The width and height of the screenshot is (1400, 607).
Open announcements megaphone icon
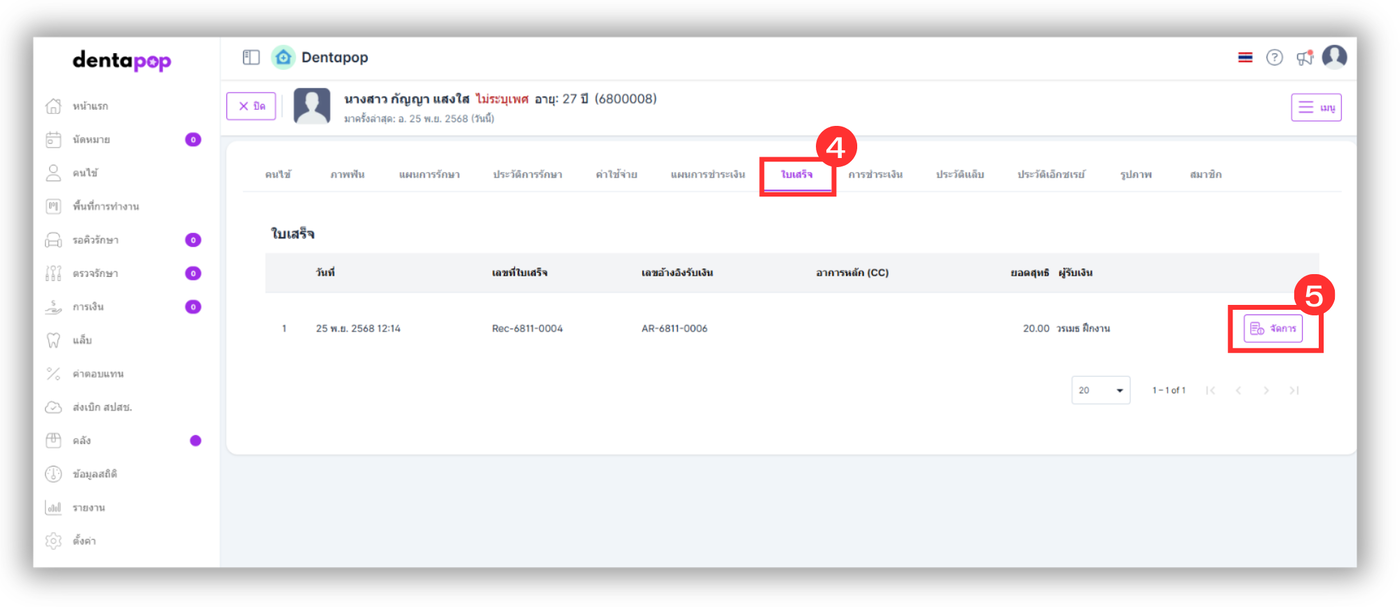[1304, 58]
